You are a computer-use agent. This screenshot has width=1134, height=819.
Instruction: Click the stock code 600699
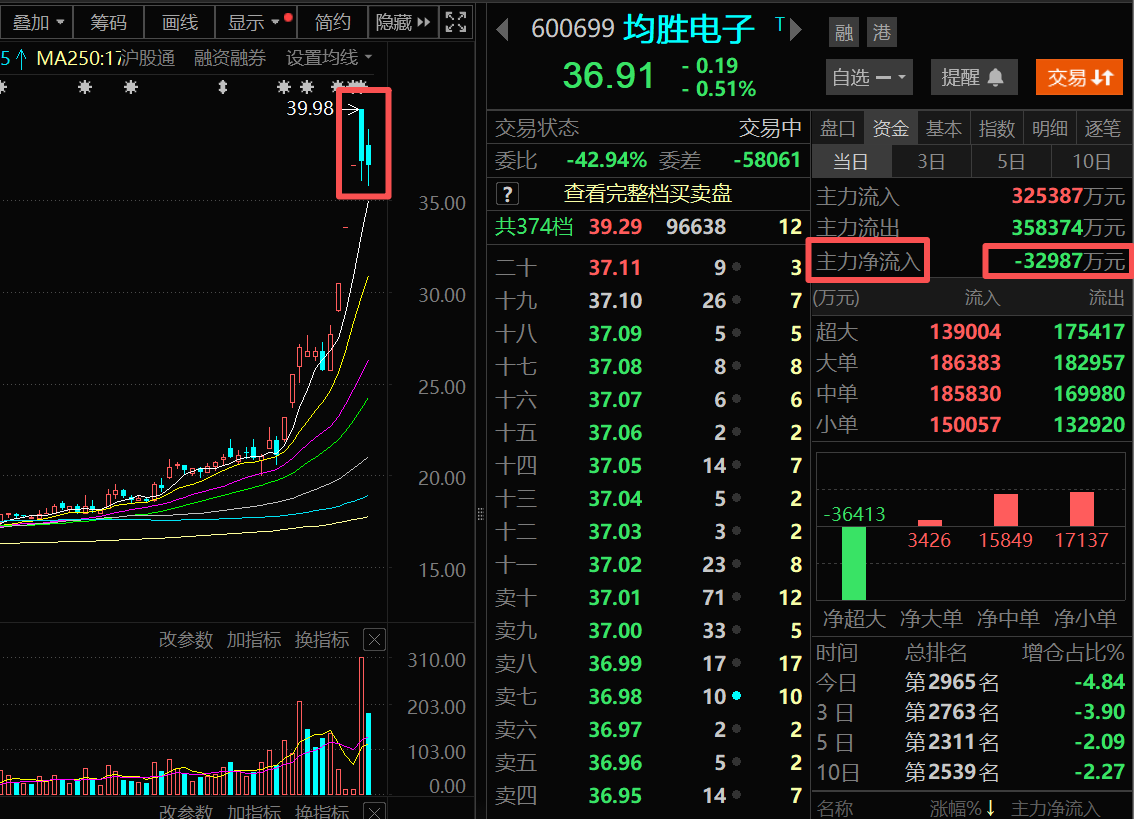coord(573,28)
